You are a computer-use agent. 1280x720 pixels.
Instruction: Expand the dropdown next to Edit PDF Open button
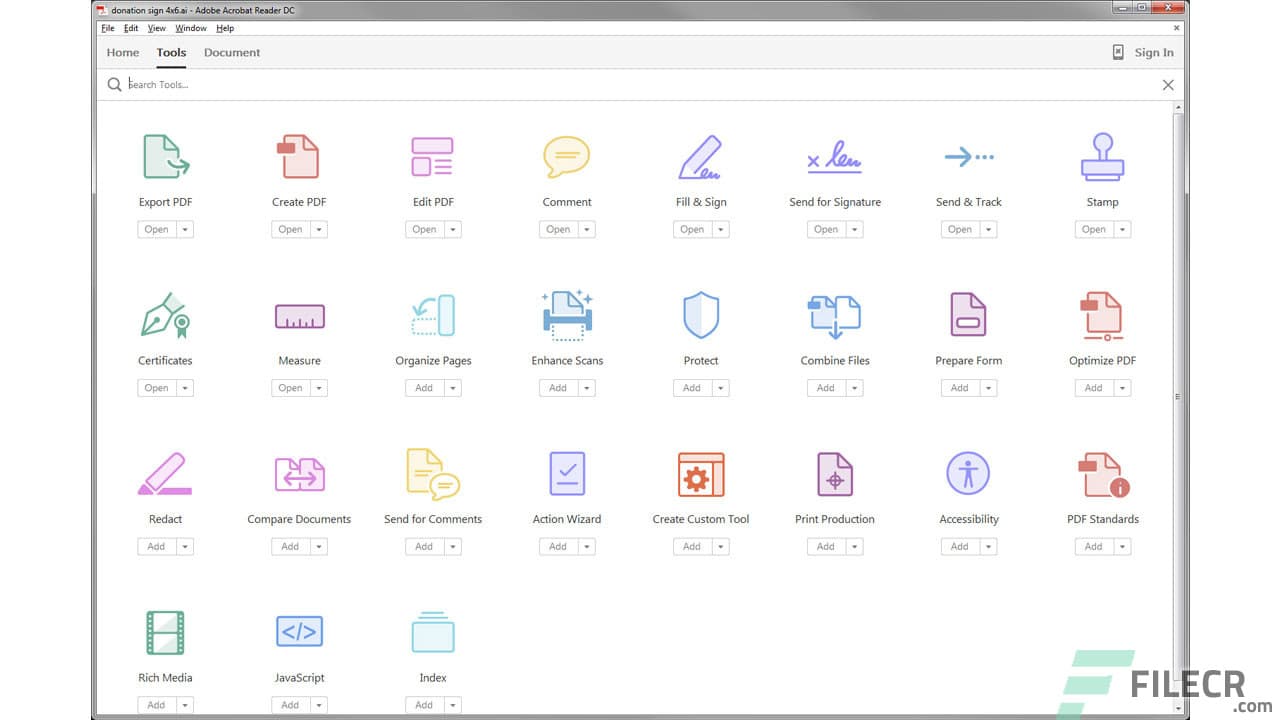click(453, 229)
